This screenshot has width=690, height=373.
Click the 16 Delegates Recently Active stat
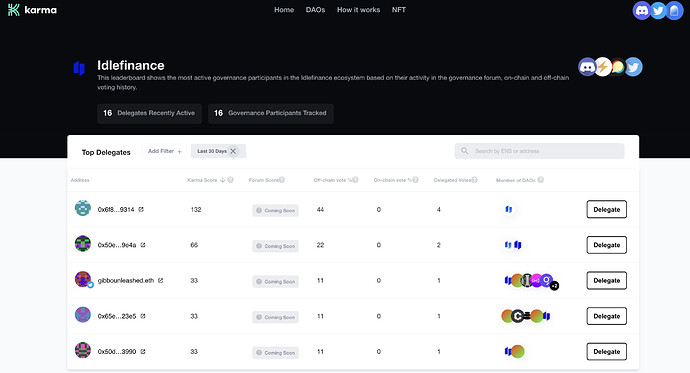(149, 113)
